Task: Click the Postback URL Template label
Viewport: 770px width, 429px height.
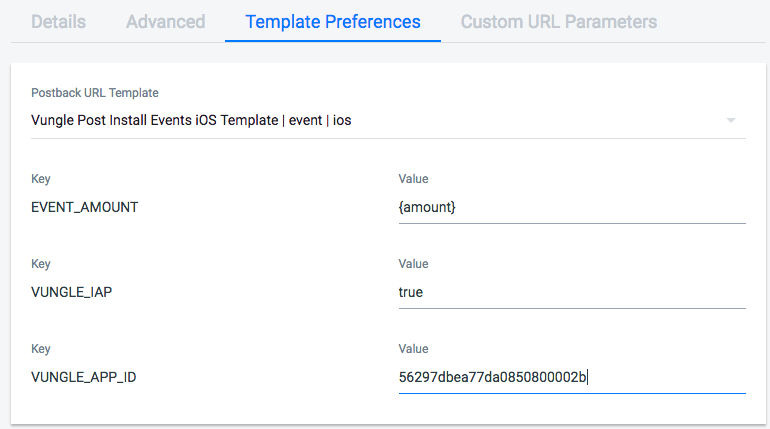Action: 95,93
